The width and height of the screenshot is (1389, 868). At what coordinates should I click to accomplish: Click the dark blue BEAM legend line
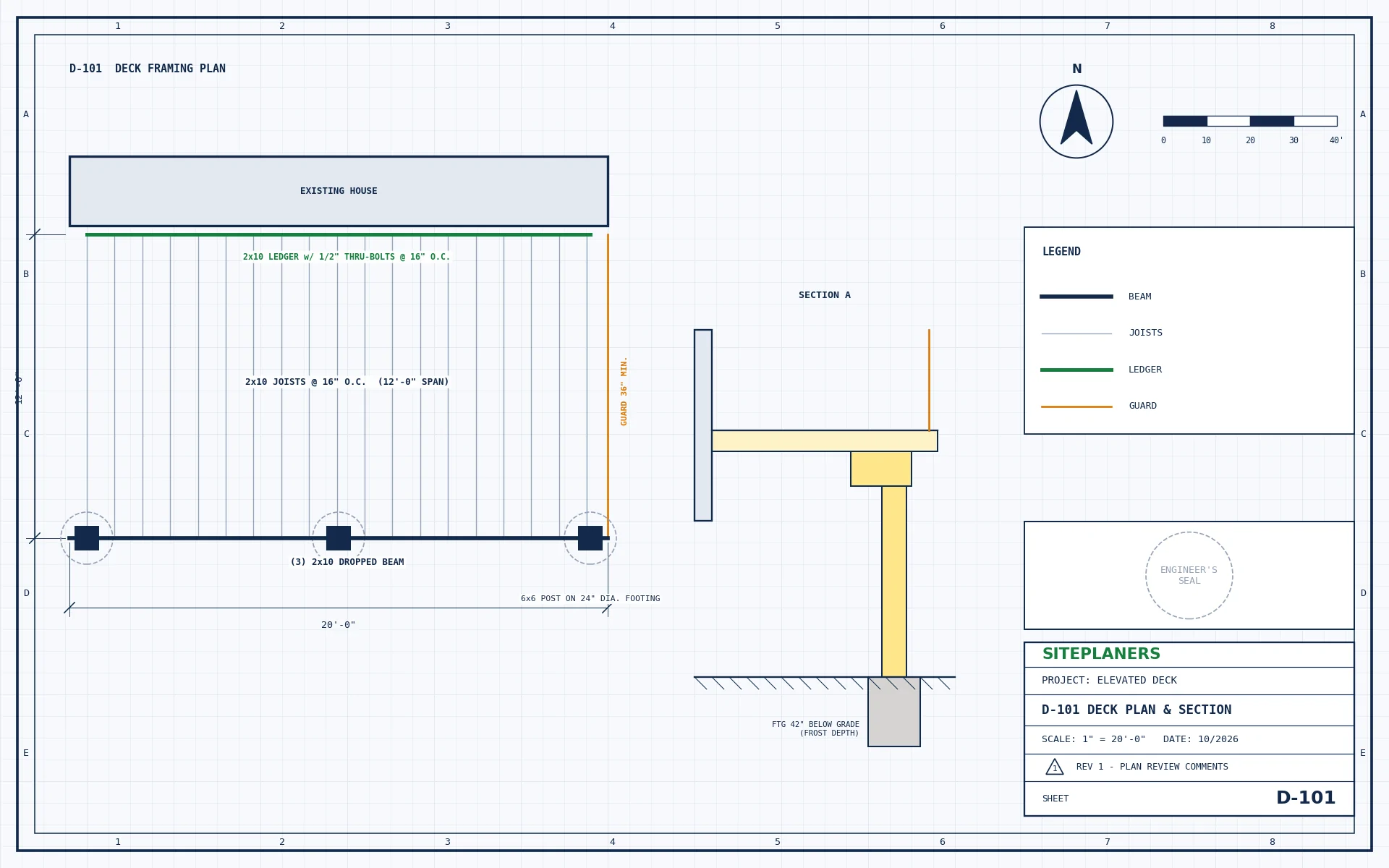(x=1076, y=297)
